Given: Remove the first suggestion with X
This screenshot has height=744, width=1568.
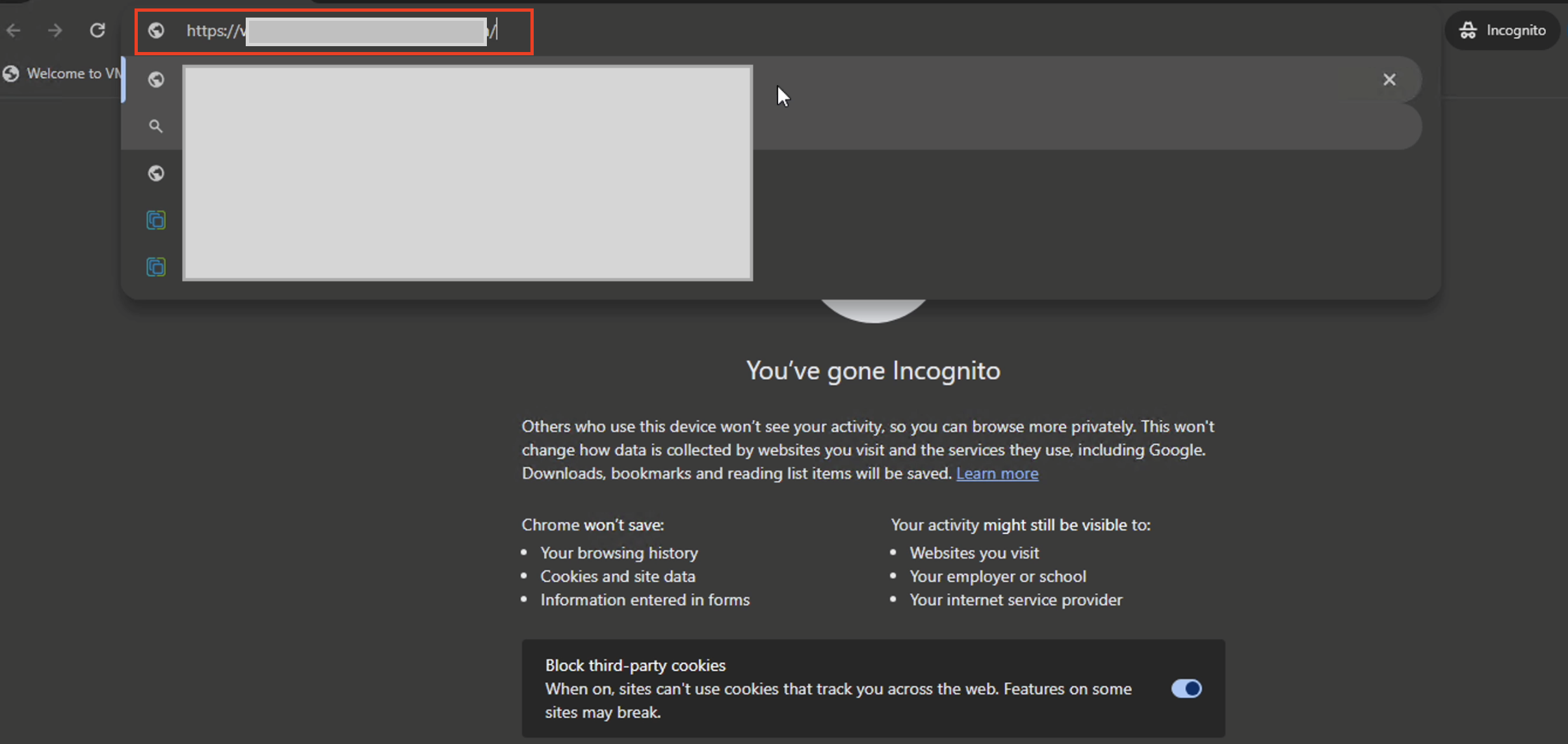Looking at the screenshot, I should [x=1389, y=79].
